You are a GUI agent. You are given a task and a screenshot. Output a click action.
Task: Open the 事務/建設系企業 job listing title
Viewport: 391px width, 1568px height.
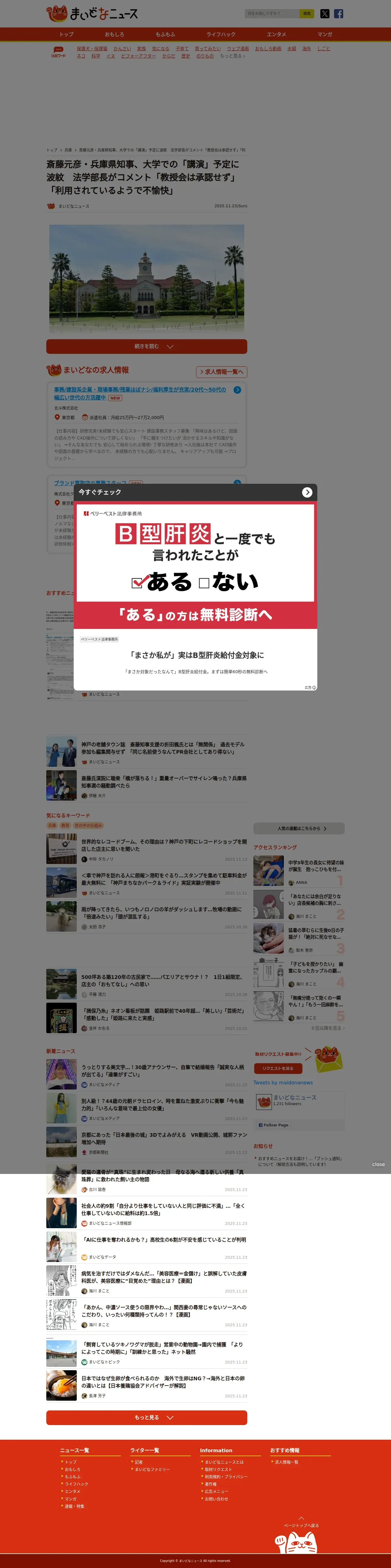pos(140,393)
